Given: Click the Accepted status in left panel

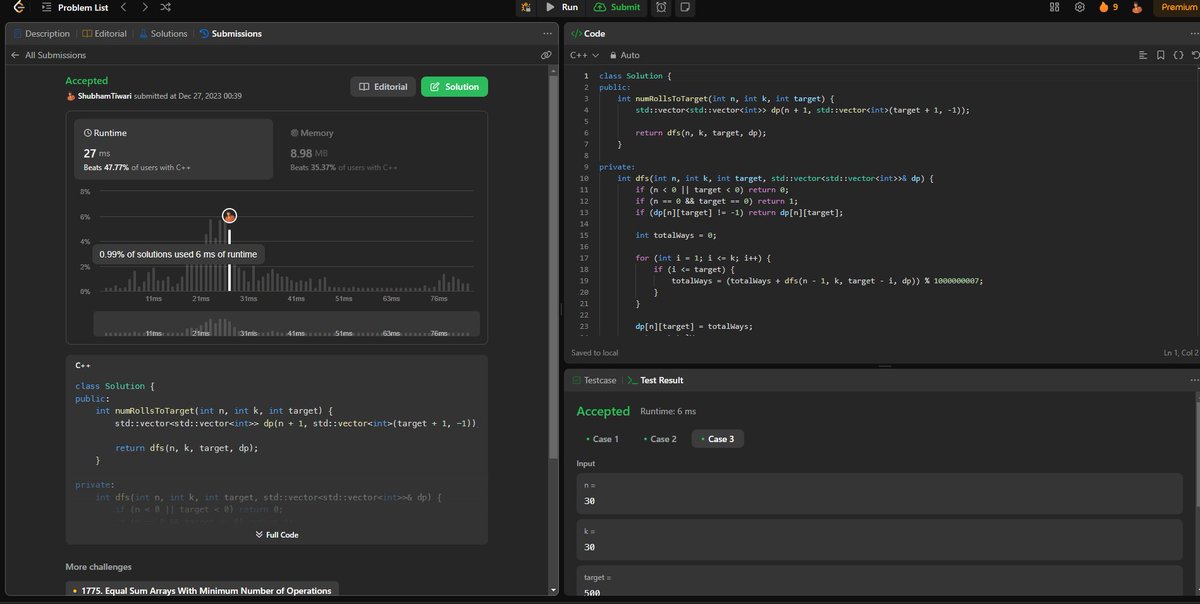Looking at the screenshot, I should pos(86,81).
